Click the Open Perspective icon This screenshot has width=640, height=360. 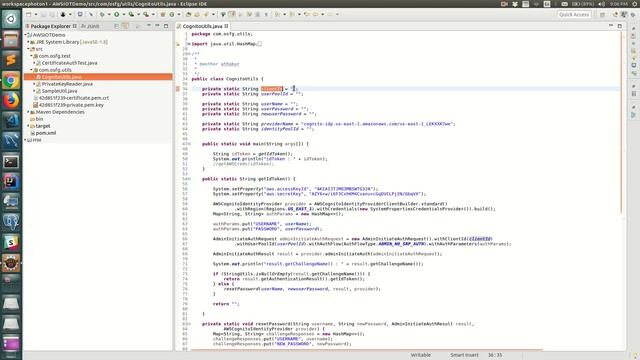click(x=602, y=14)
